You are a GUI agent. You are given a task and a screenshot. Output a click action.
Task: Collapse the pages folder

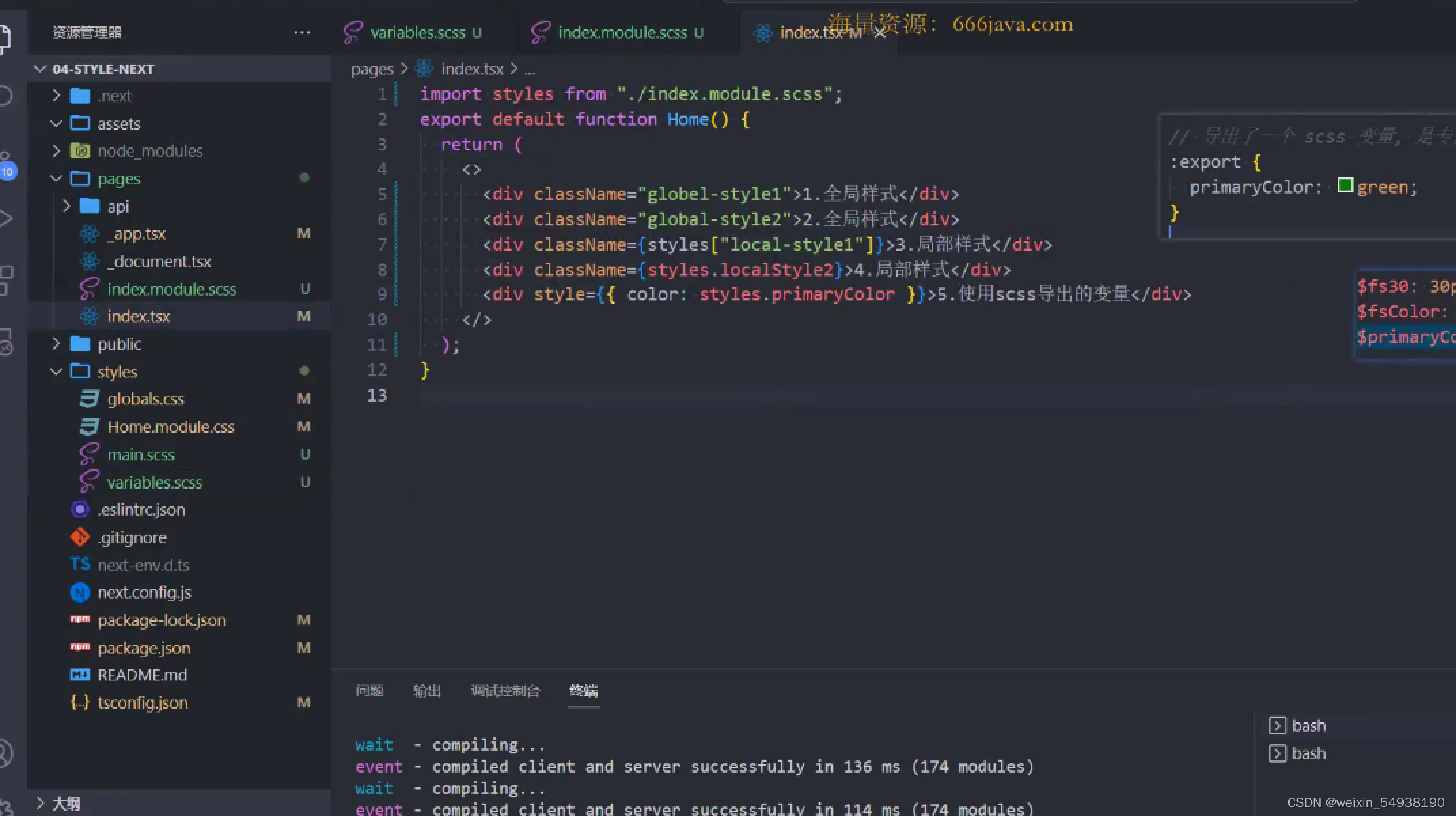[x=56, y=179]
